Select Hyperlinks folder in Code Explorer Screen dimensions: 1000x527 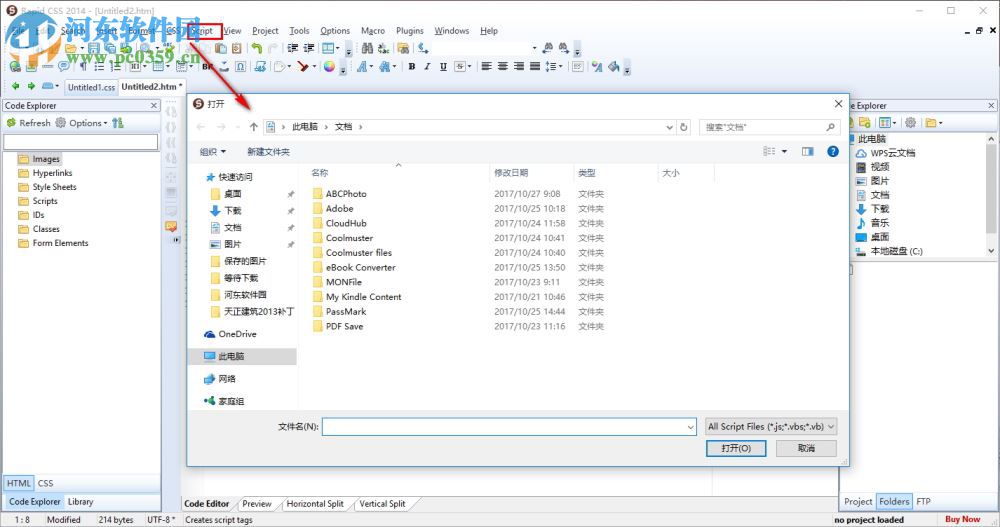pos(45,173)
